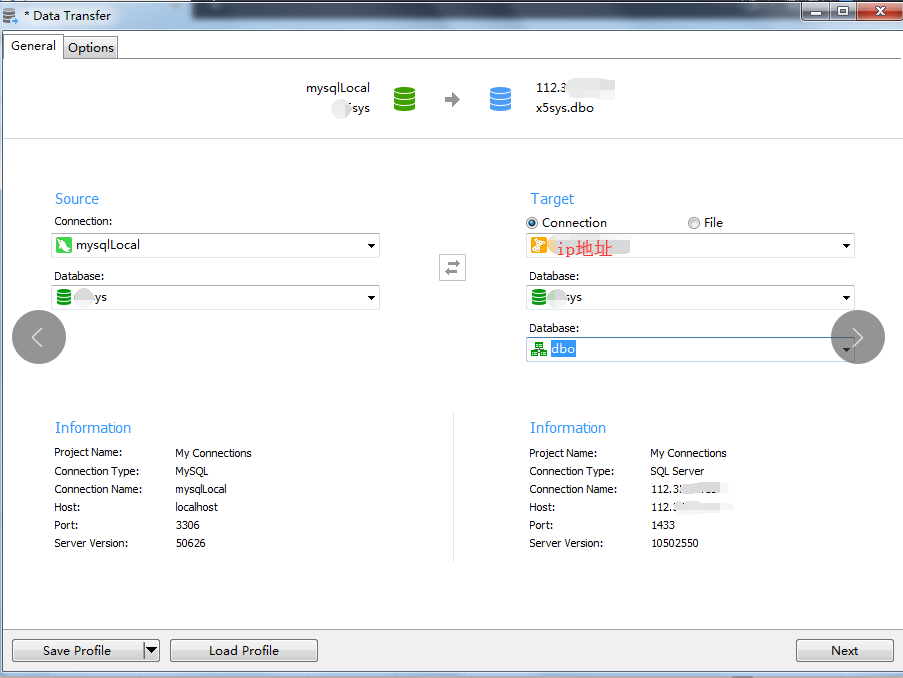Open the Target Connection dropdown
The height and width of the screenshot is (678, 903).
(x=847, y=246)
